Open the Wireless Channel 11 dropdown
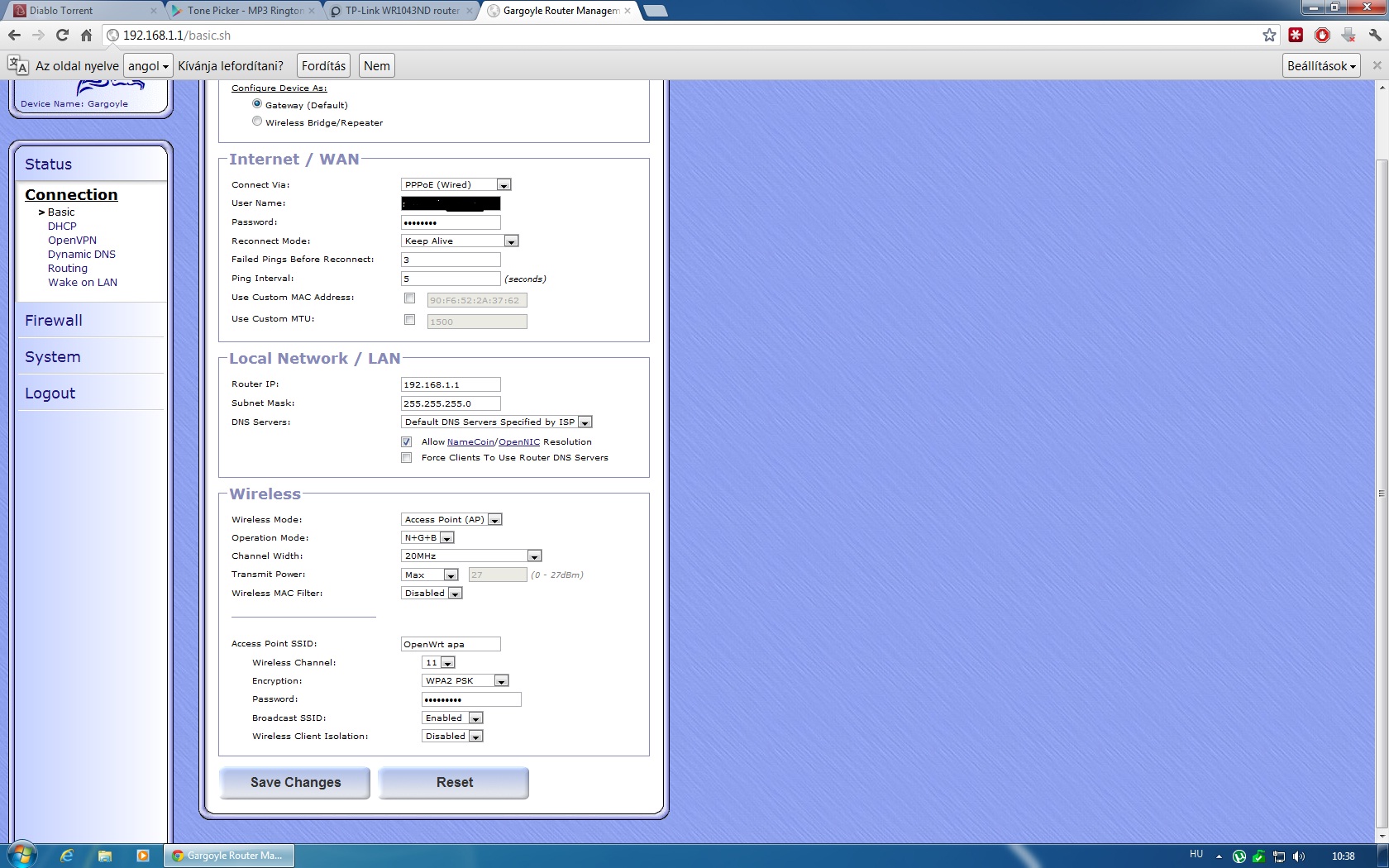The image size is (1389, 868). (439, 662)
